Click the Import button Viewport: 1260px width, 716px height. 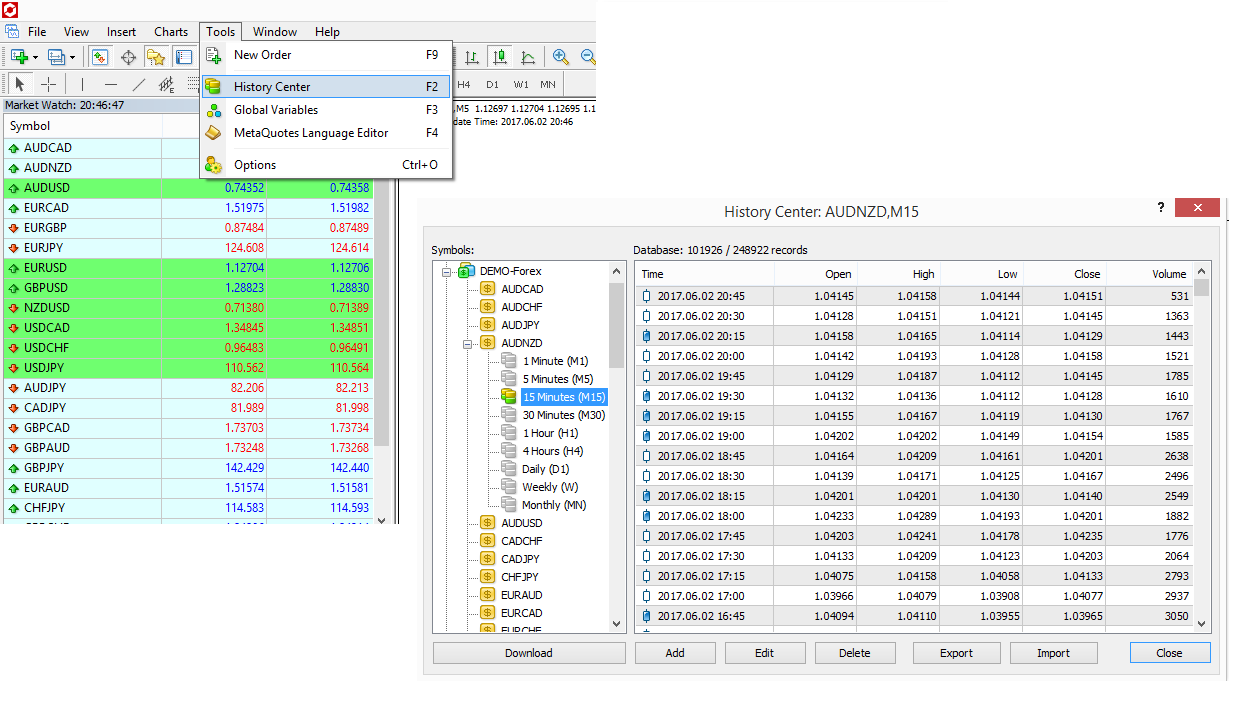(1054, 653)
